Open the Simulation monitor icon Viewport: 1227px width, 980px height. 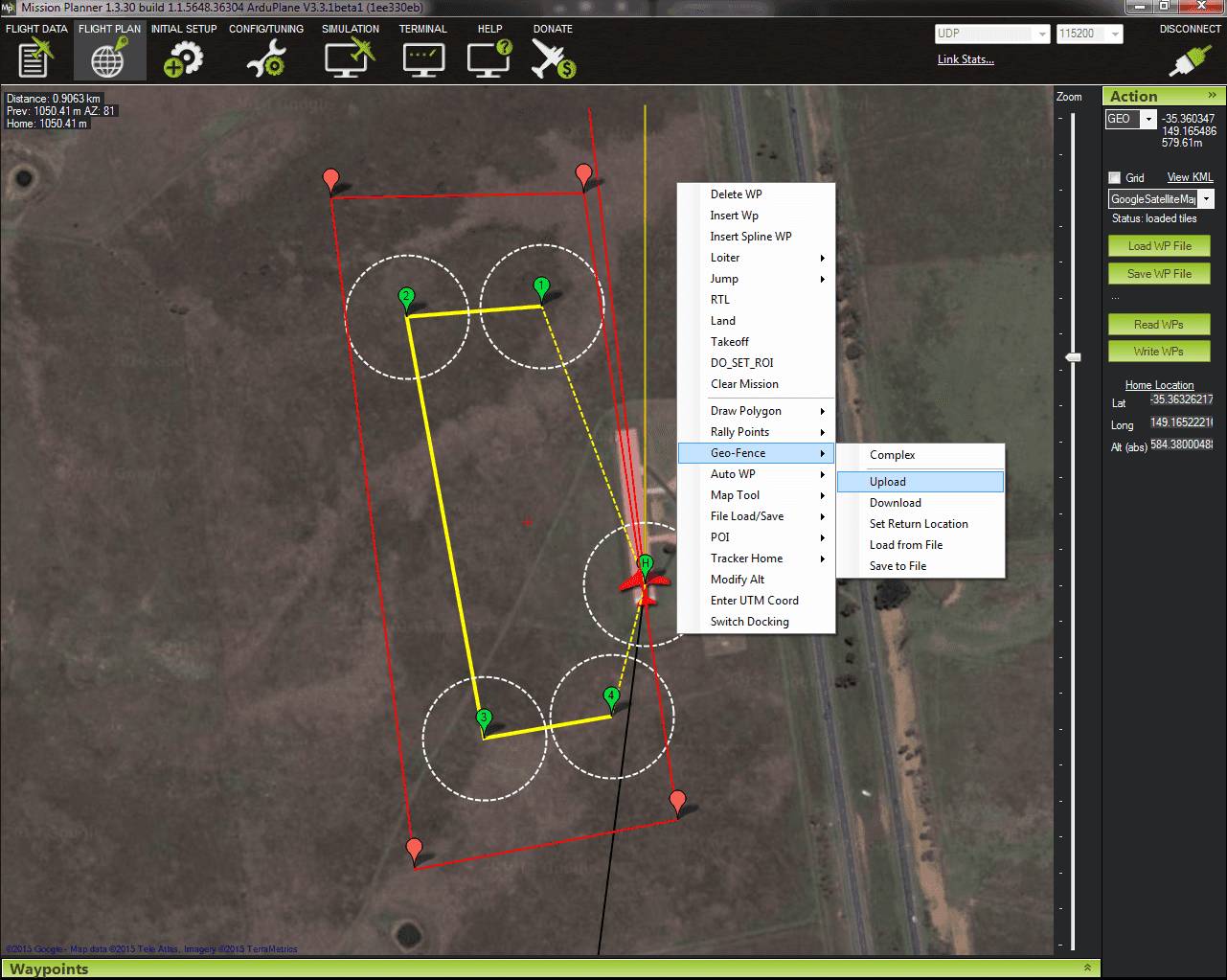coord(349,59)
